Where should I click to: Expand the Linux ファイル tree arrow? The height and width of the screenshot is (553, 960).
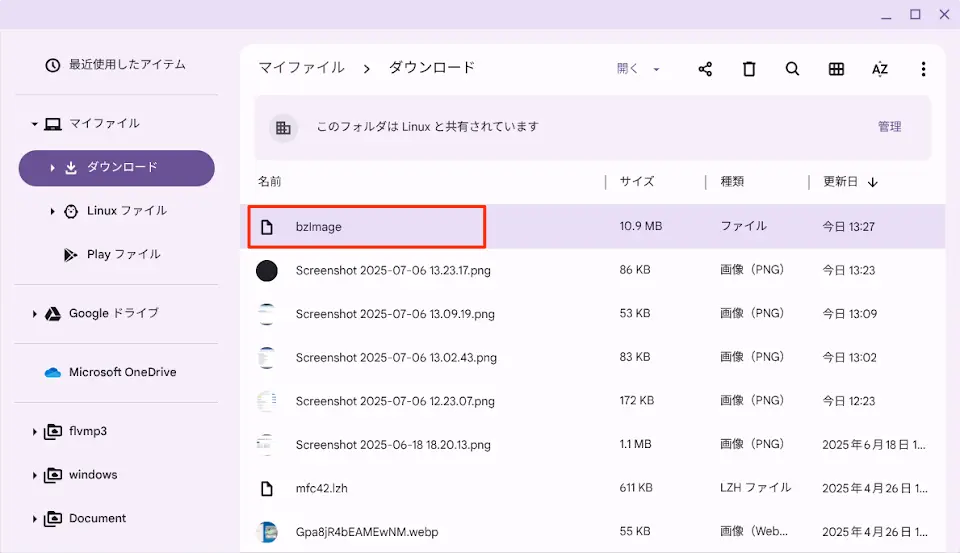point(52,211)
